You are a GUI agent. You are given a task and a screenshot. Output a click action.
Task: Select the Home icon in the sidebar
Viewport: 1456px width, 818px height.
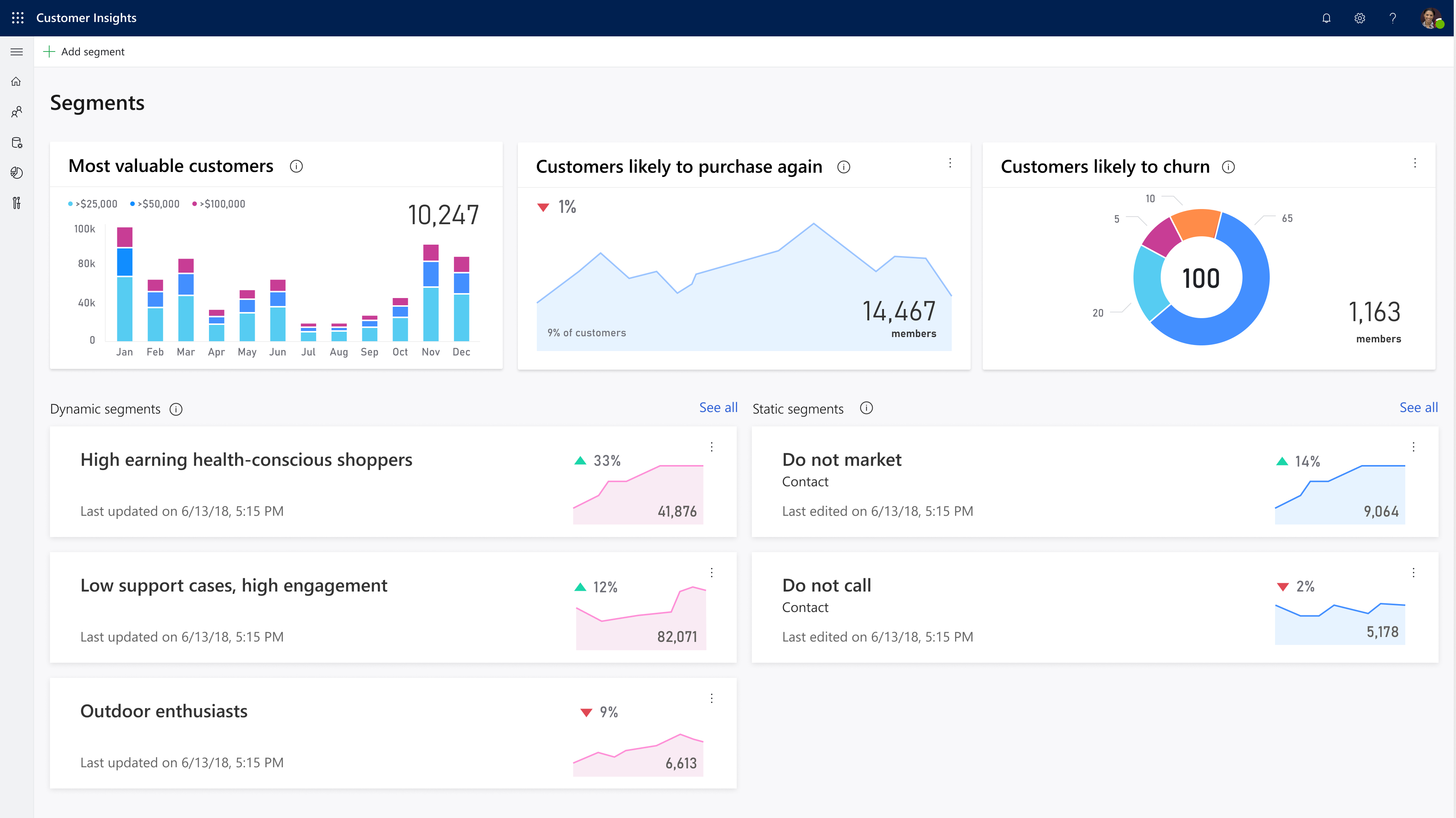[x=16, y=81]
